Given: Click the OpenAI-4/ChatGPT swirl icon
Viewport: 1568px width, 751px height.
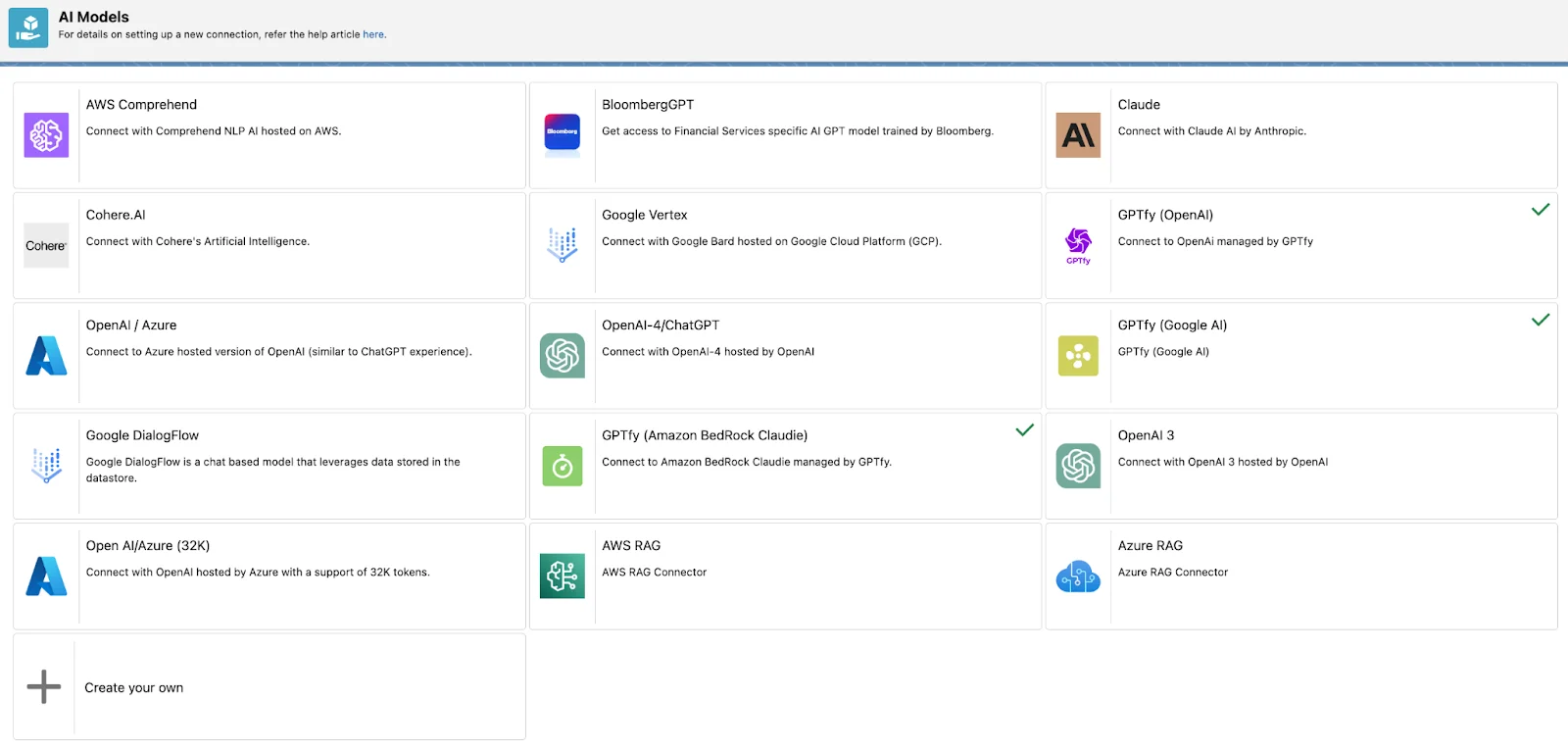Looking at the screenshot, I should coord(563,356).
